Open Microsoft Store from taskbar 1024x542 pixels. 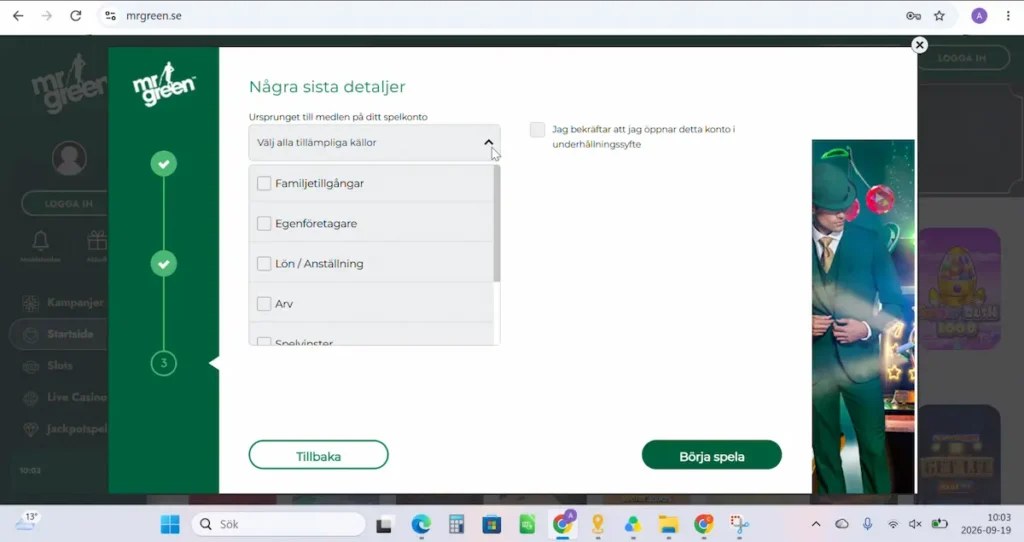coord(492,524)
